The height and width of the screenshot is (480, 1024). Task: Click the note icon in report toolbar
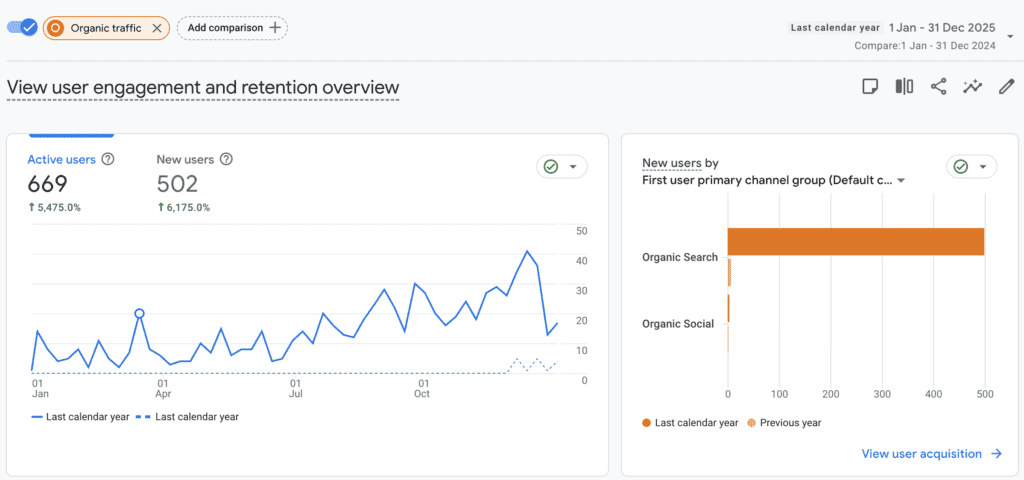(x=870, y=87)
